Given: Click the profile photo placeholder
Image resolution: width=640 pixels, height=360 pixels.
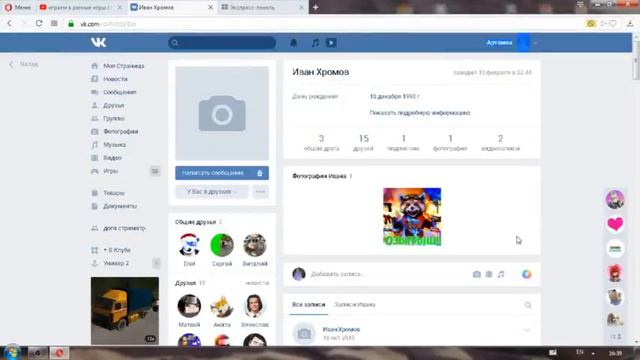Looking at the screenshot, I should tap(222, 113).
